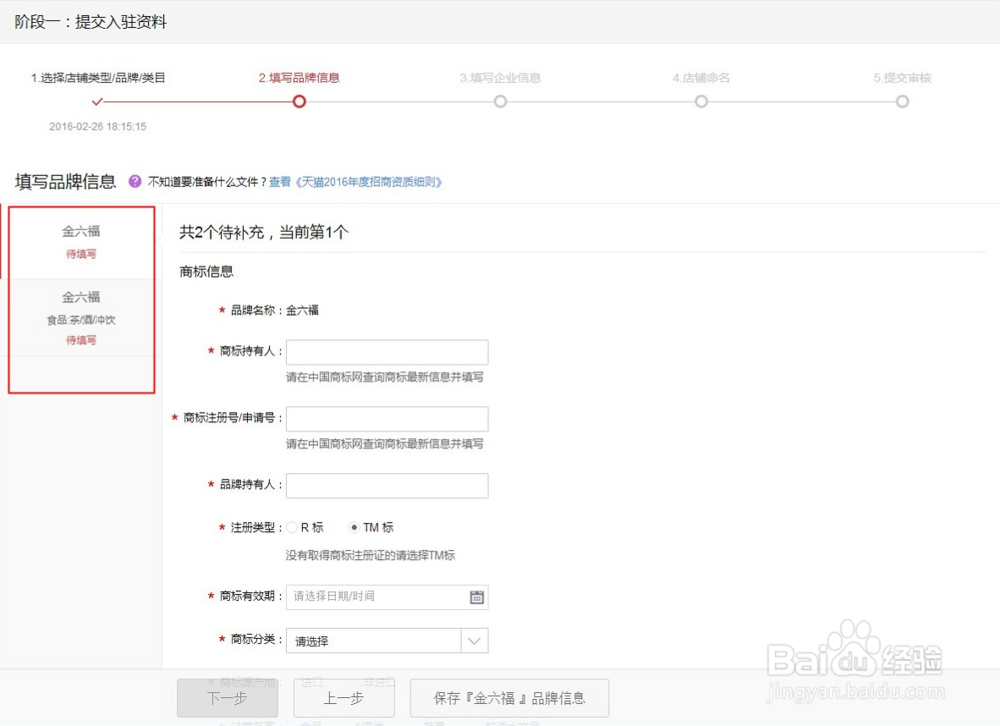
Task: Click the 品牌名称：金六福 text
Action: point(274,310)
